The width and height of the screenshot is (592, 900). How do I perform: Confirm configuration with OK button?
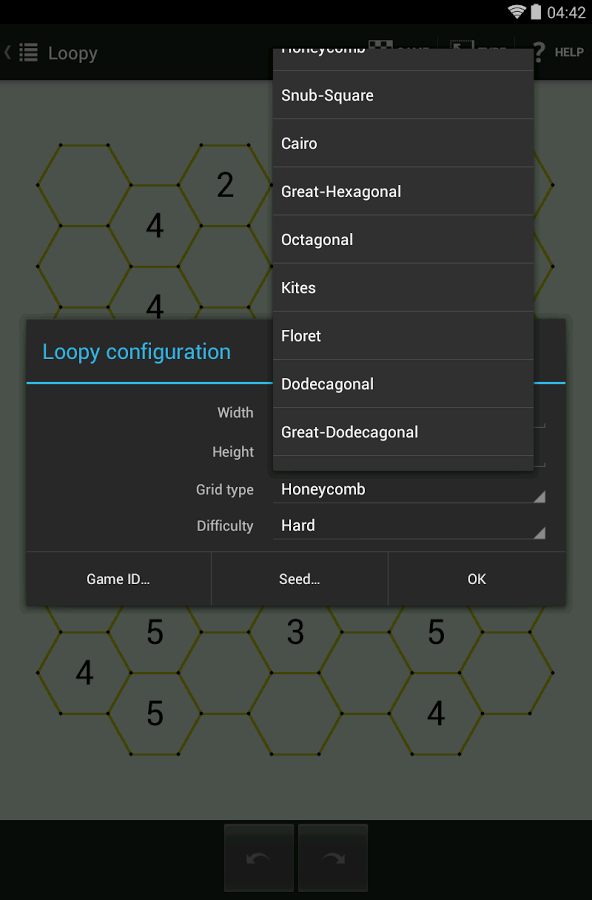[x=477, y=579]
